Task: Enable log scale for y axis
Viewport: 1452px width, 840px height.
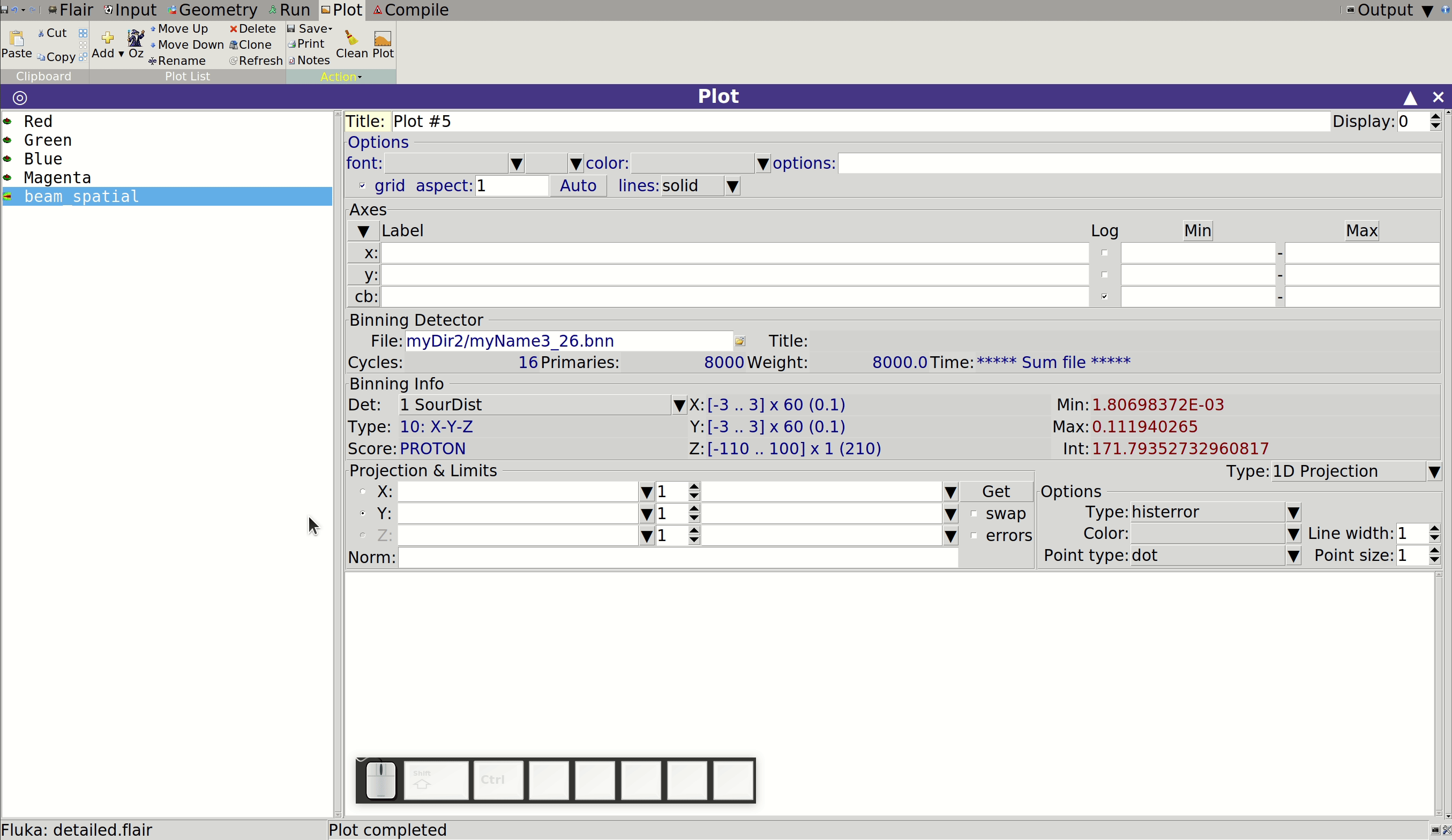Action: [x=1105, y=275]
